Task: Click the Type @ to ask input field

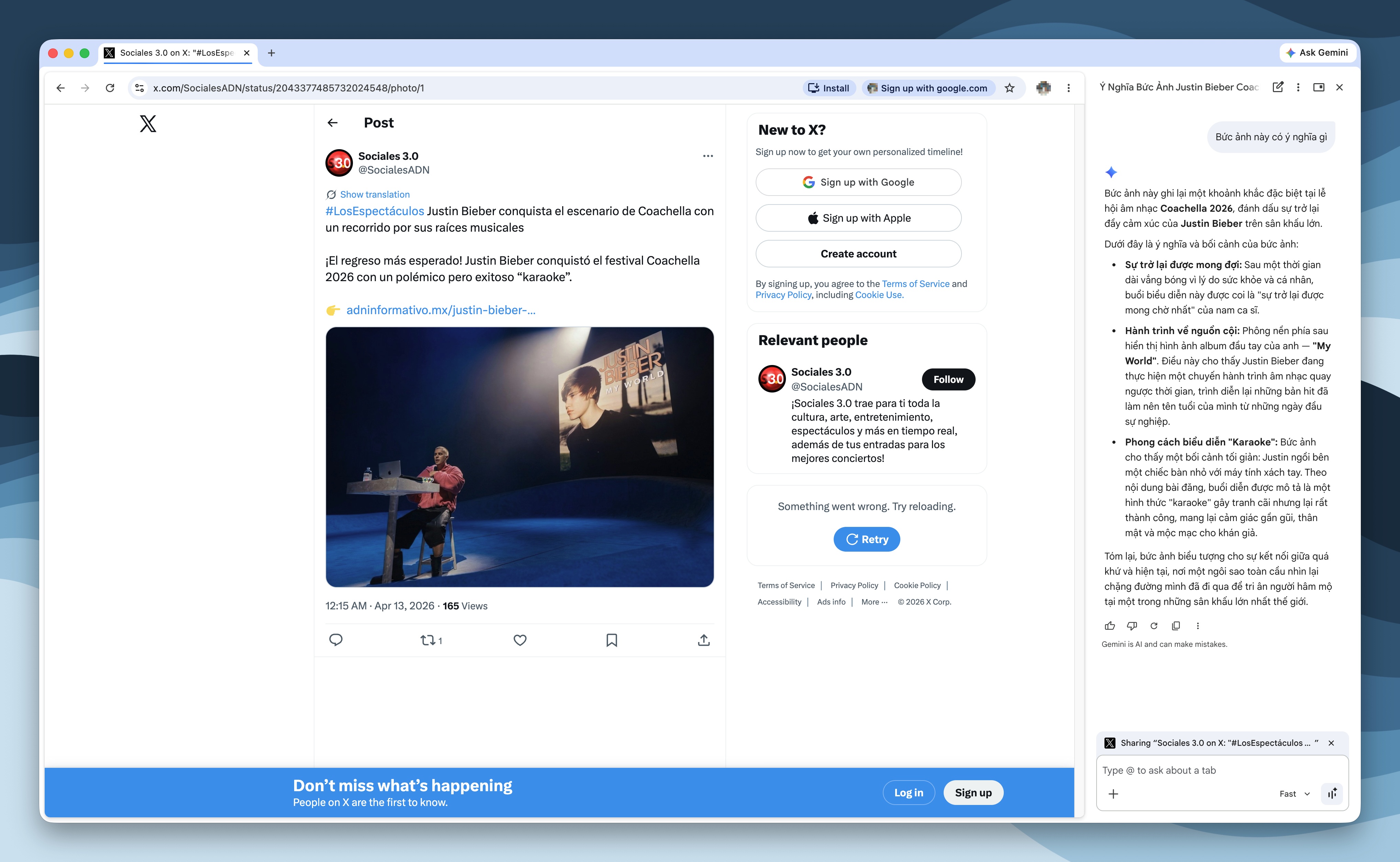Action: (x=1197, y=770)
